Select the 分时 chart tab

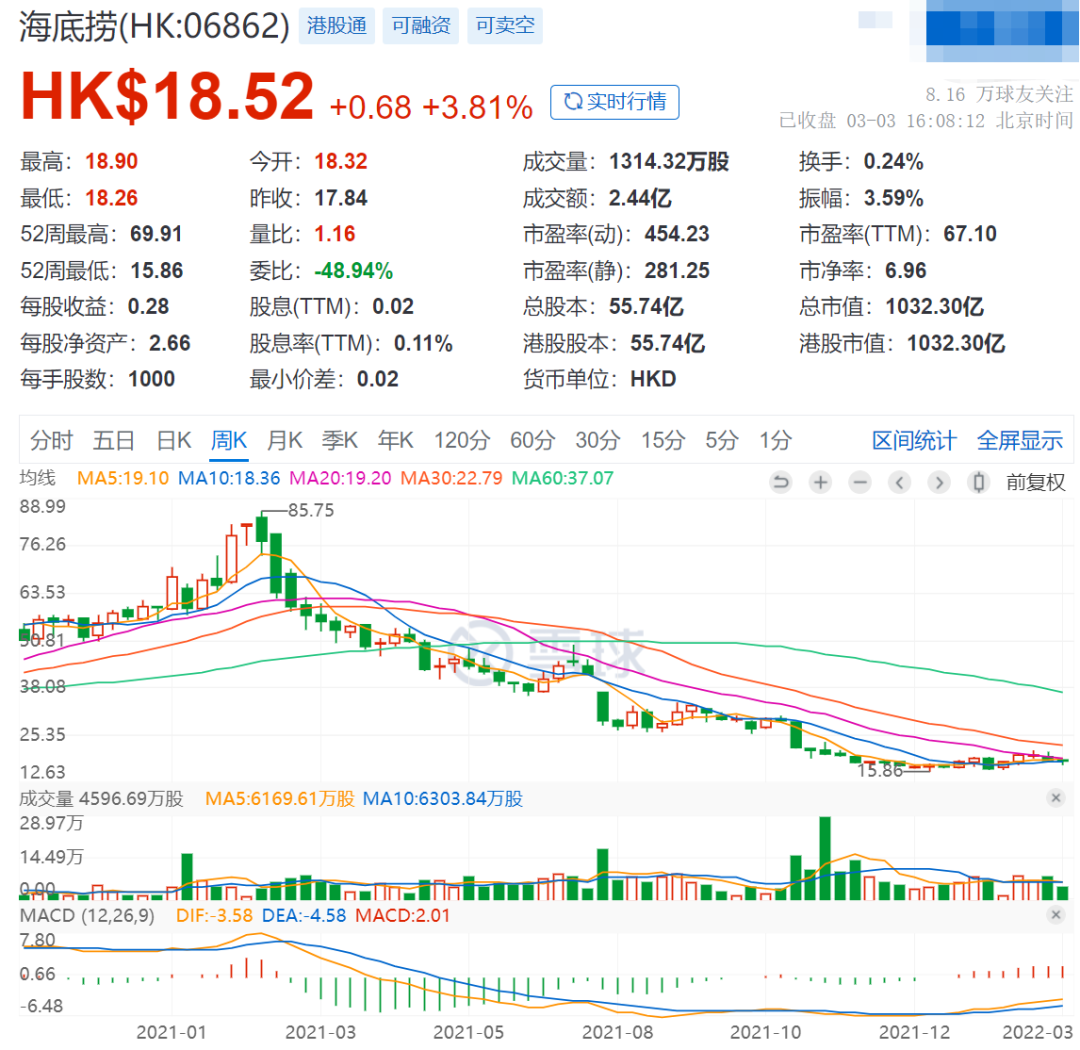[x=52, y=440]
